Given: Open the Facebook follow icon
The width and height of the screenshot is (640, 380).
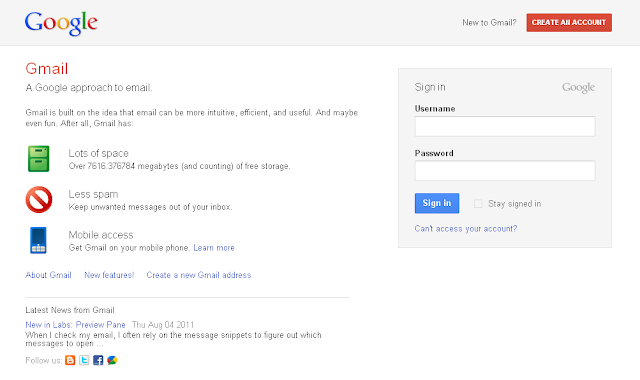Looking at the screenshot, I should click(98, 360).
